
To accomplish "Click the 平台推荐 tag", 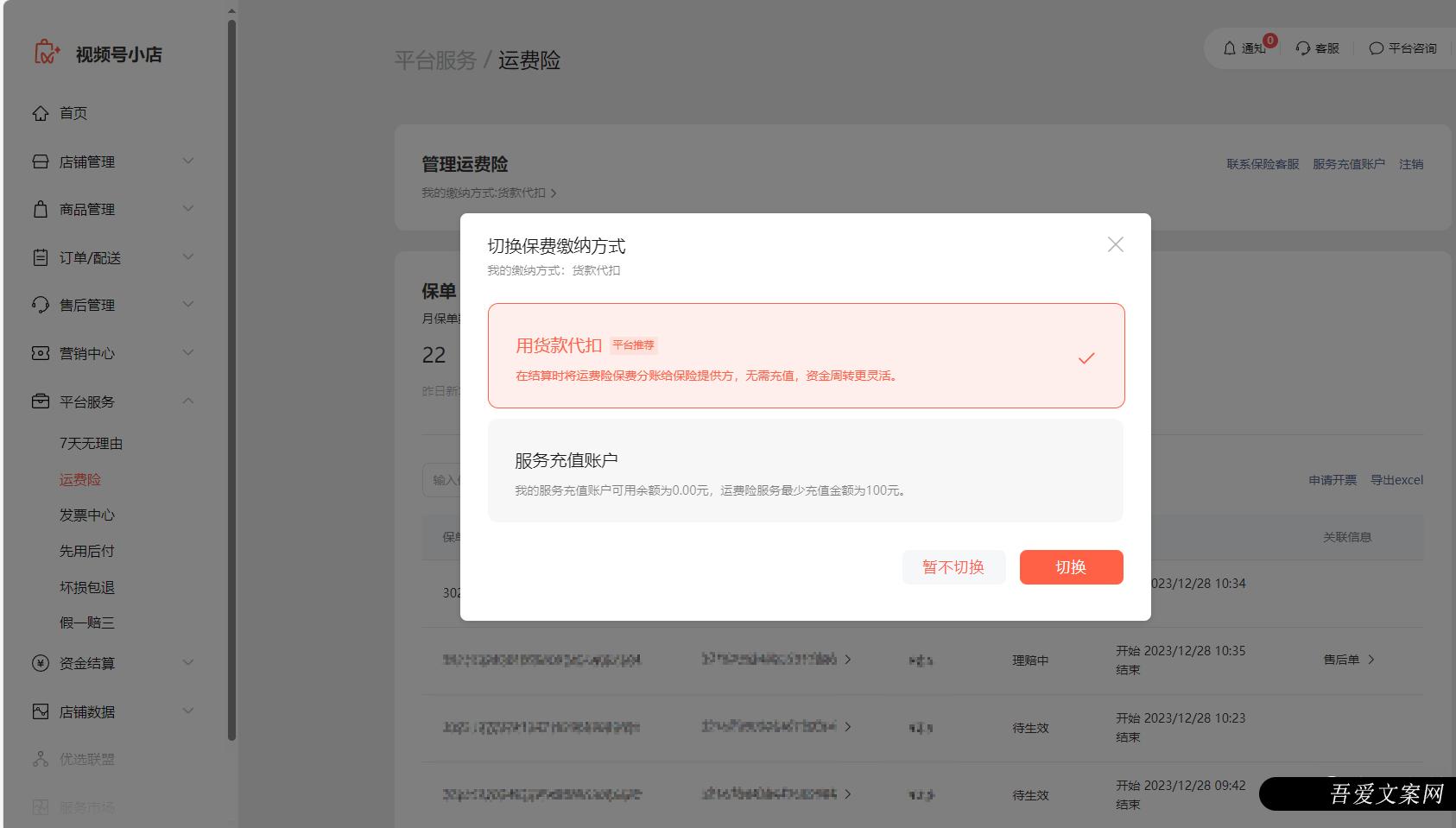I will click(634, 345).
